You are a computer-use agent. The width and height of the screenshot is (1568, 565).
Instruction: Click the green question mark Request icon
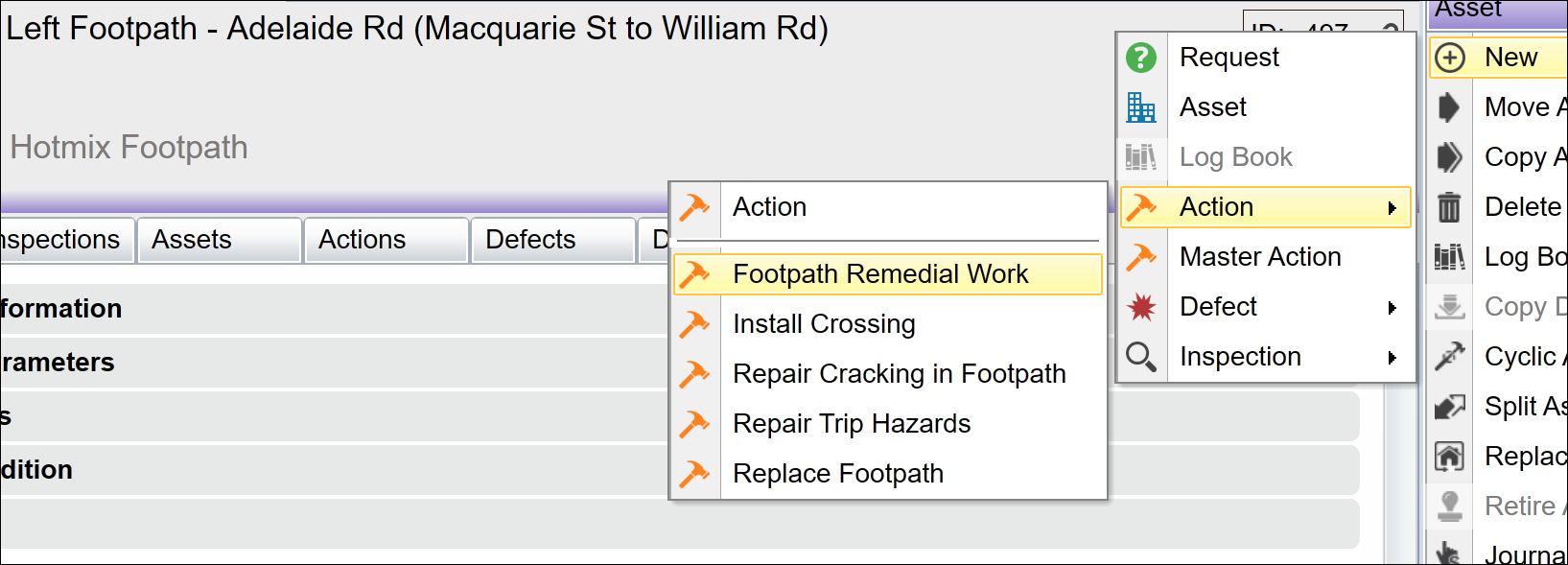click(1140, 58)
